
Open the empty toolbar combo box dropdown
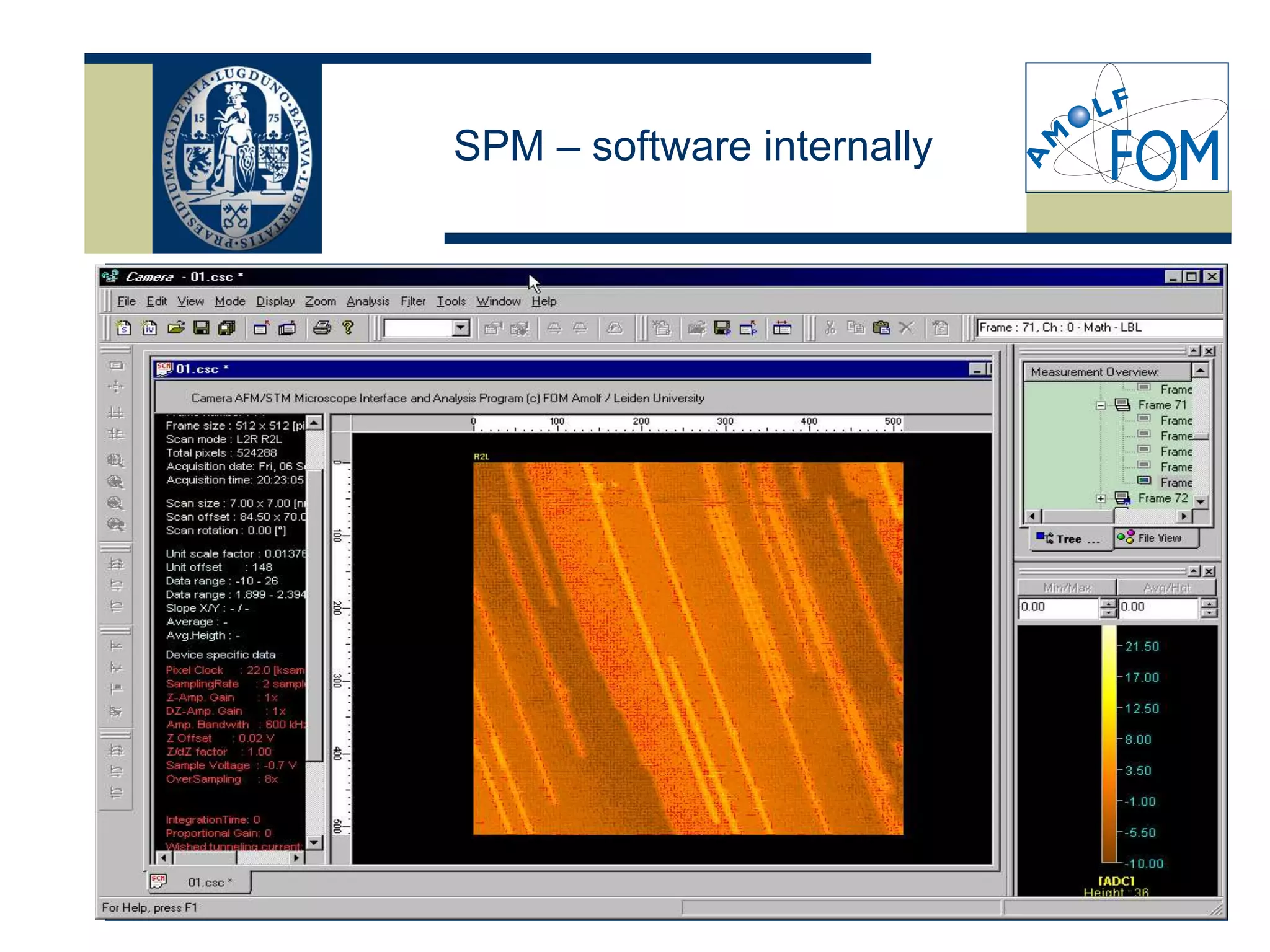click(460, 328)
